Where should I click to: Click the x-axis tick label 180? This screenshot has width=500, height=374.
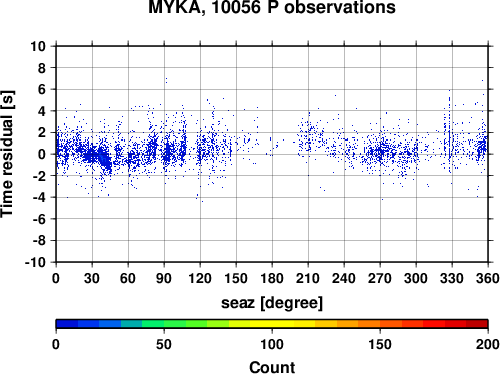(x=272, y=278)
